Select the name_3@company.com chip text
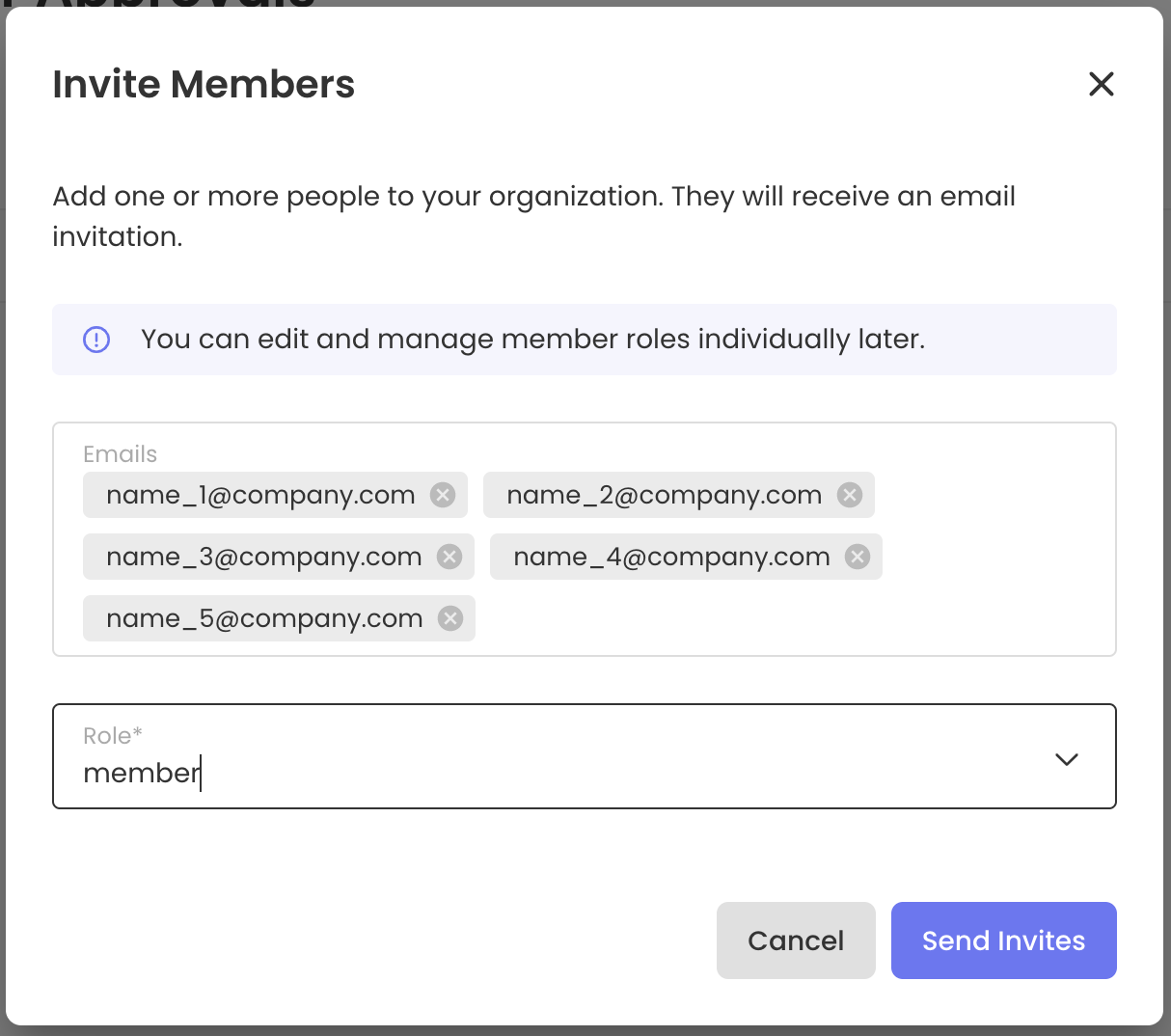This screenshot has width=1171, height=1036. coord(263,557)
